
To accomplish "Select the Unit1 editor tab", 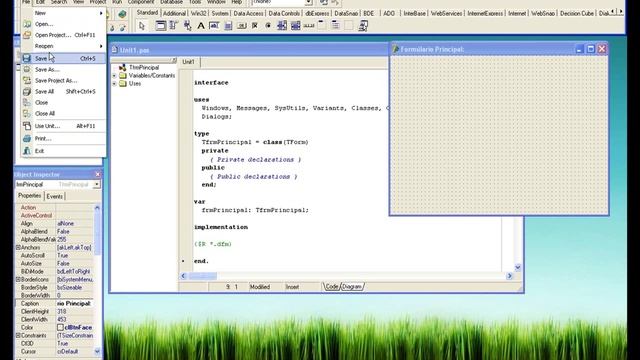I will pyautogui.click(x=188, y=62).
